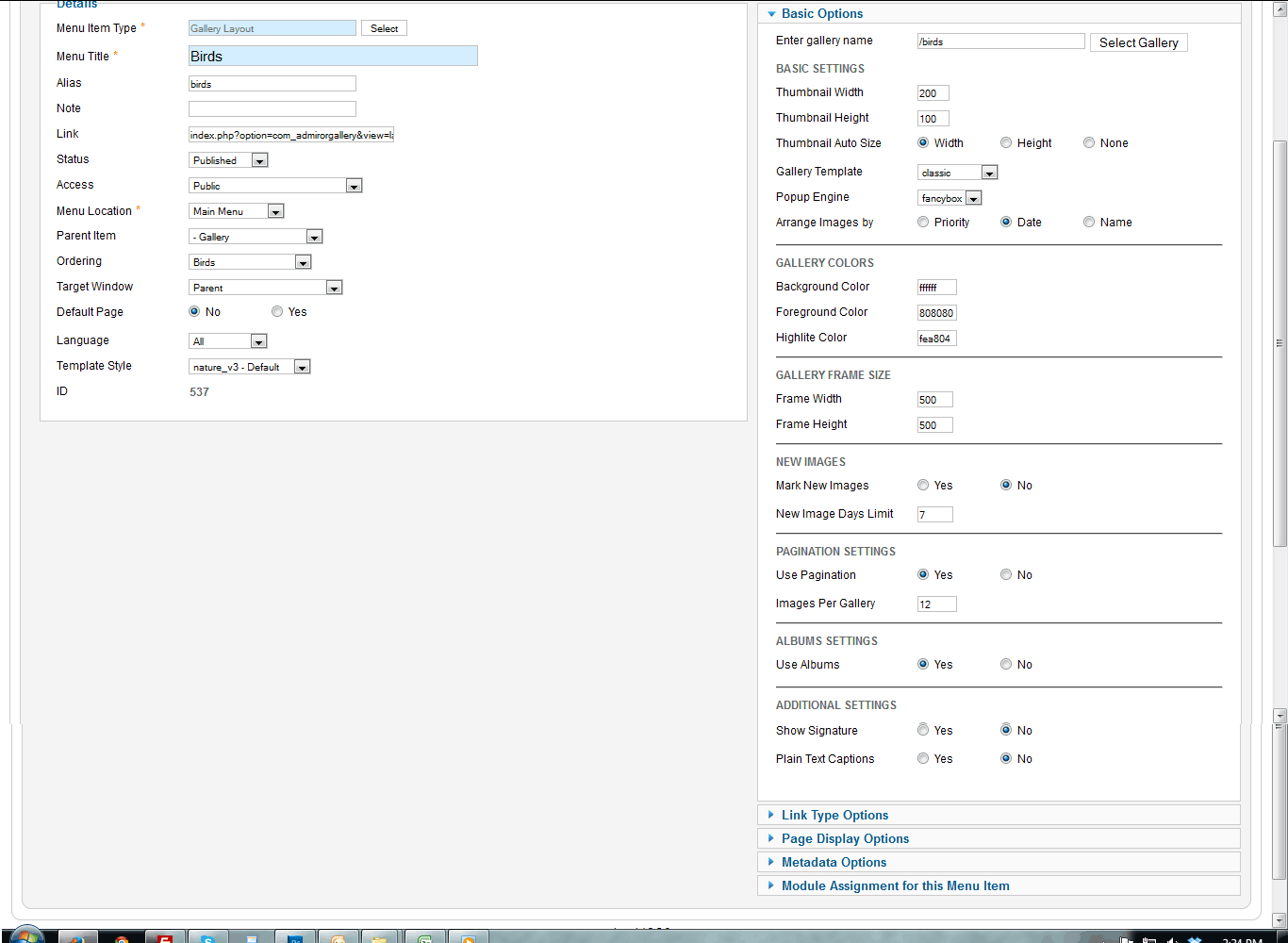The width and height of the screenshot is (1288, 943).
Task: Arrange images by Date
Action: [x=1006, y=222]
